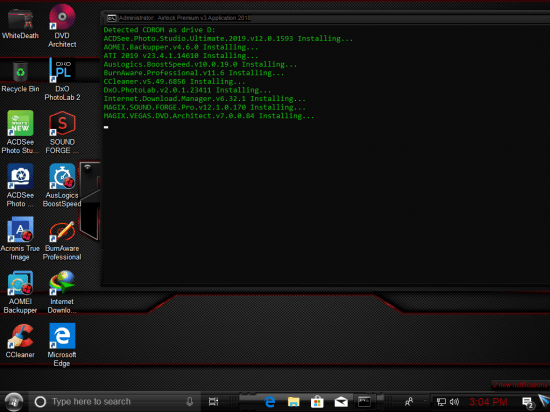The height and width of the screenshot is (412, 550).
Task: Open Task View on the taskbar
Action: (x=213, y=402)
